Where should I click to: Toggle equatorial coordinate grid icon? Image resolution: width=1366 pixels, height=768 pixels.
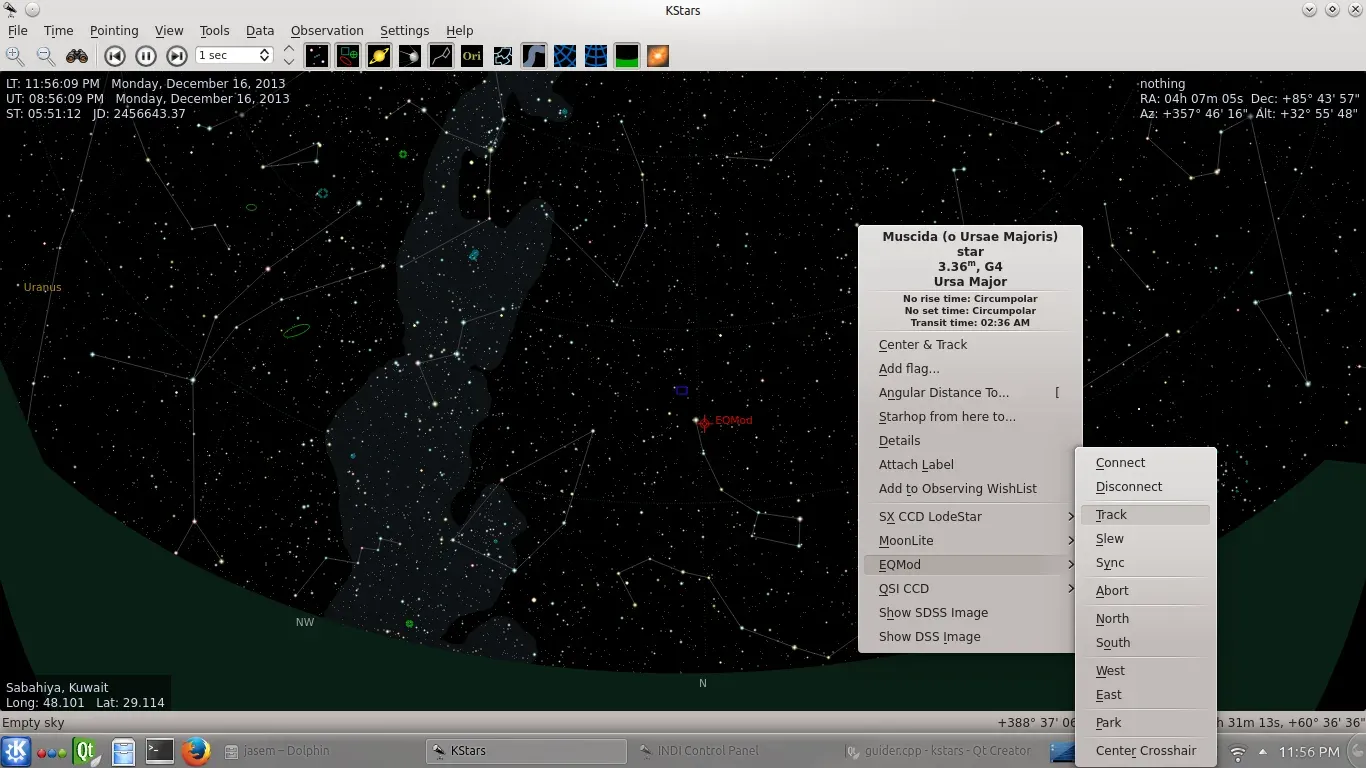565,56
